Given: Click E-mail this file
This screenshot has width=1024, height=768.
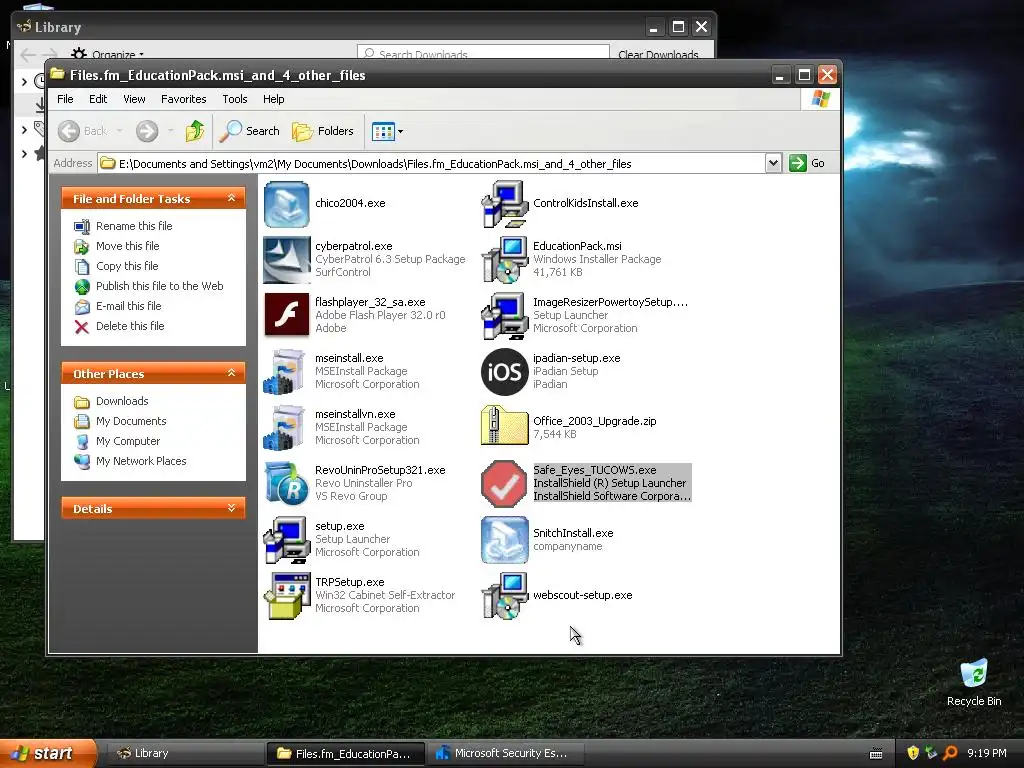Looking at the screenshot, I should (128, 306).
